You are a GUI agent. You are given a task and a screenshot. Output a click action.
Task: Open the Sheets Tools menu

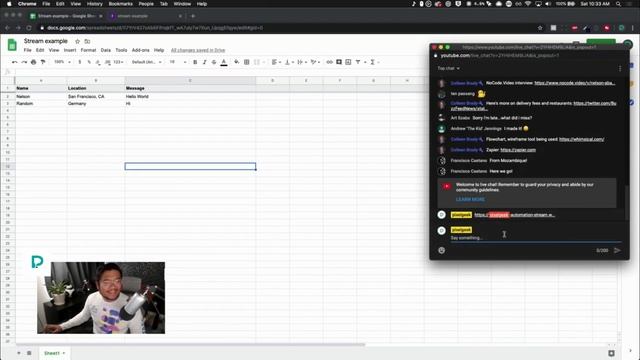tap(121, 50)
